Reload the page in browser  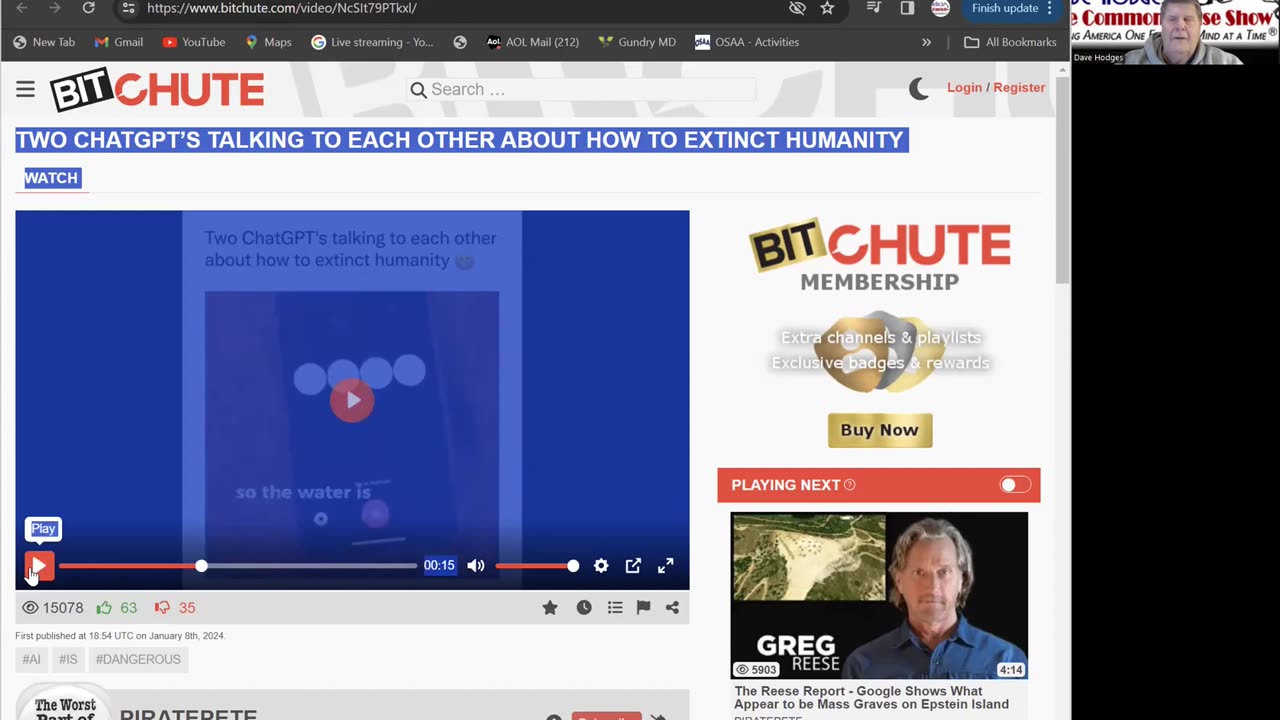[88, 8]
